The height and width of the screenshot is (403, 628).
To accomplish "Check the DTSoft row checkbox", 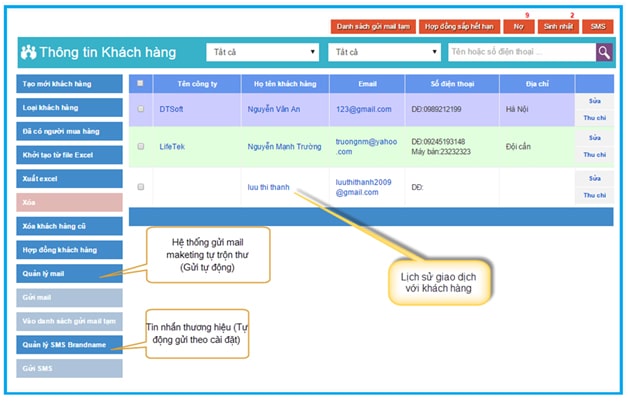I will [140, 108].
